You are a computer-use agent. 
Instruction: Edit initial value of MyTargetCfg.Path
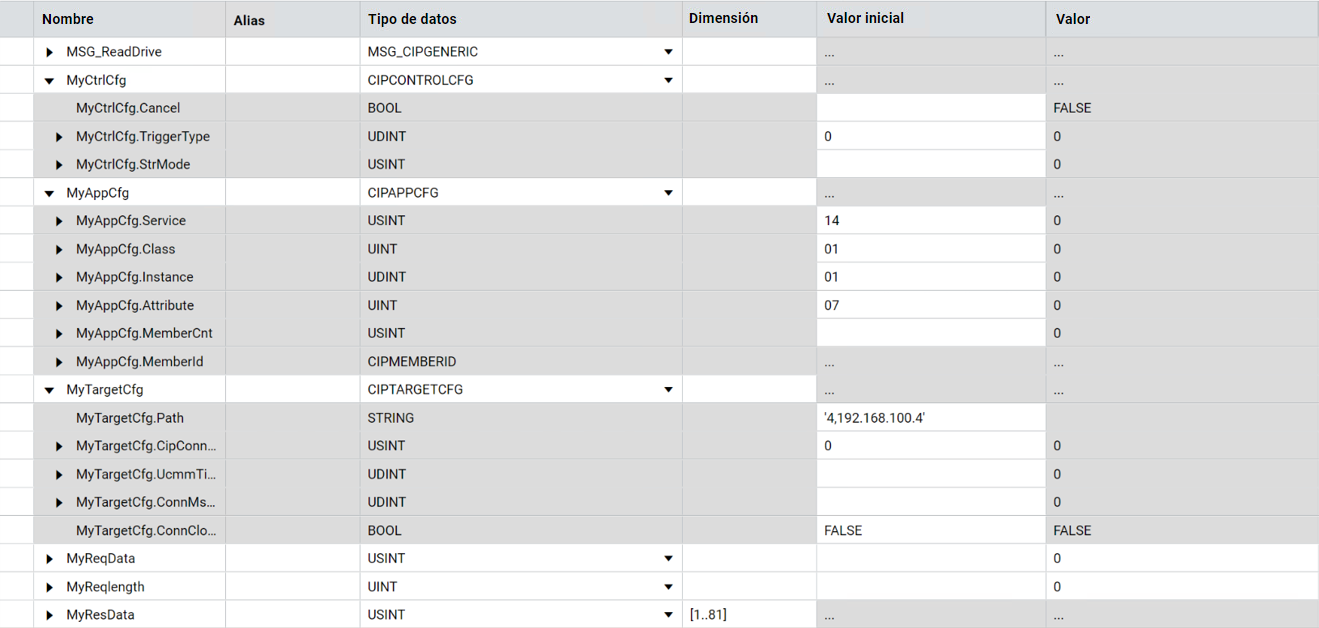(x=930, y=418)
